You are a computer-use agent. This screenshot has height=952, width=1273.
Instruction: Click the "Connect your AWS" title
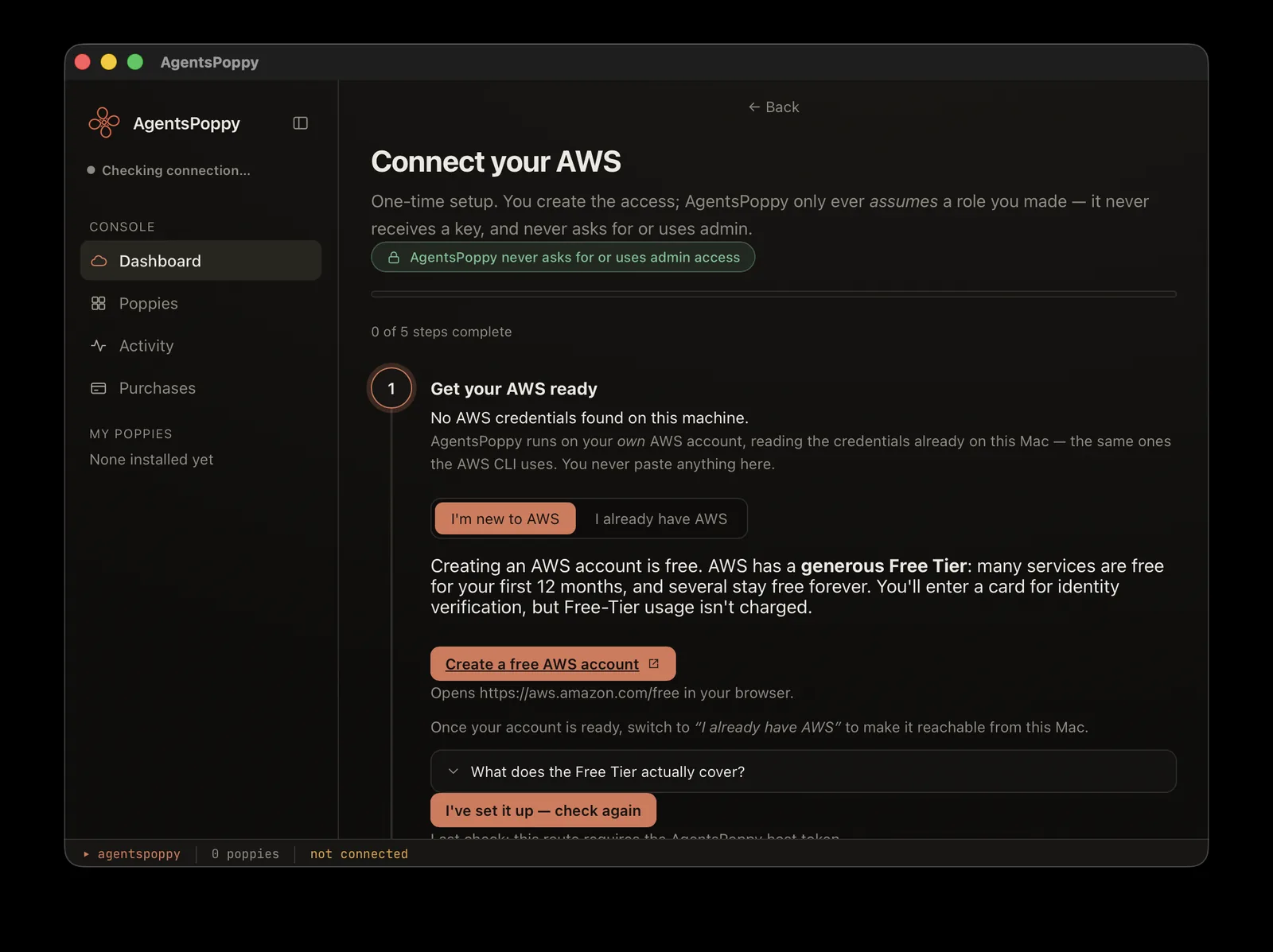496,161
